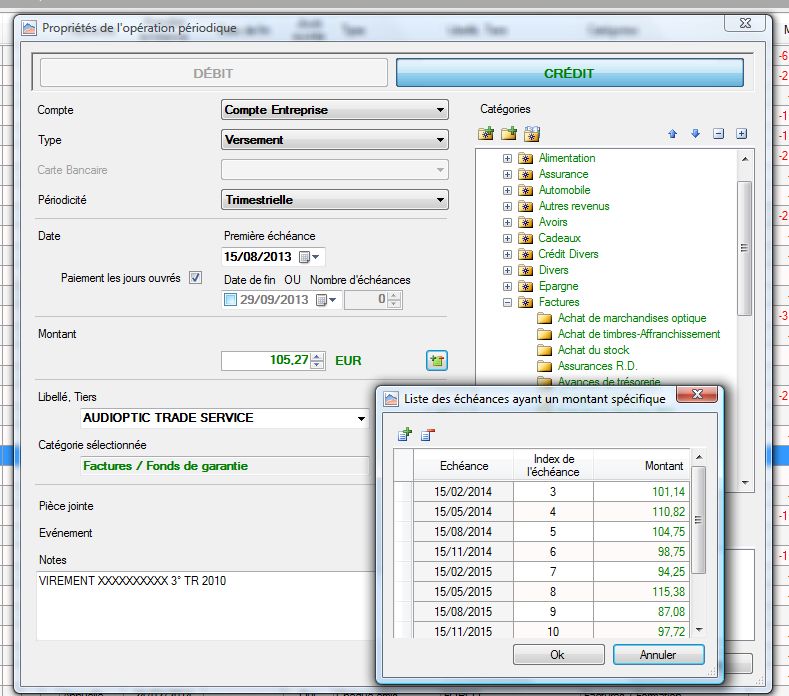Screen dimensions: 789x696
Task: Remove the selected échéance row
Action: coord(427,434)
